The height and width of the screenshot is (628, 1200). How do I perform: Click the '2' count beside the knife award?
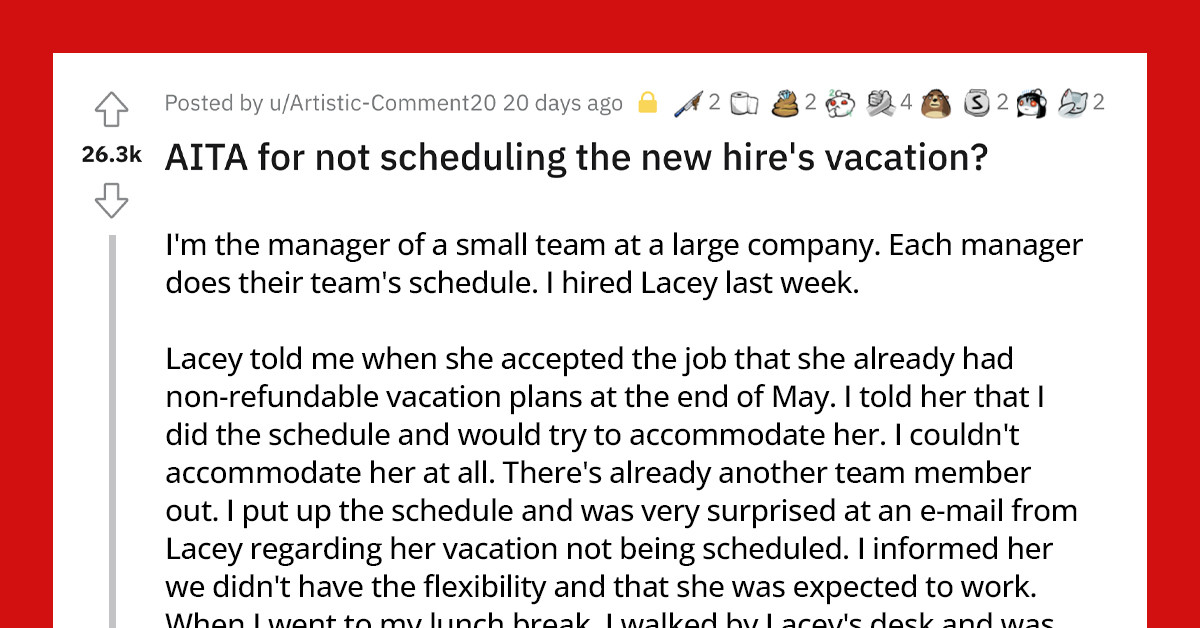coord(714,102)
